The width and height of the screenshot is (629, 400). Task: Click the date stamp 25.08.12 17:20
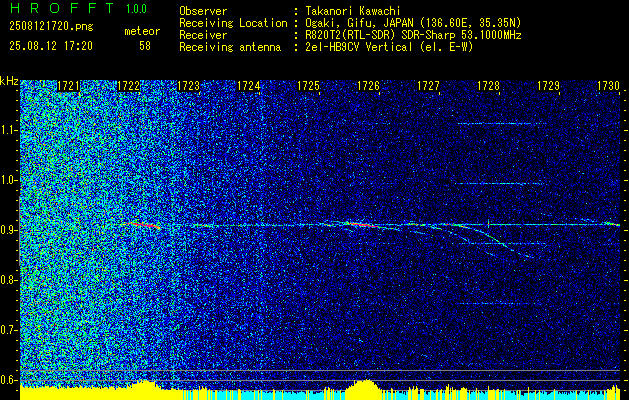[51, 46]
